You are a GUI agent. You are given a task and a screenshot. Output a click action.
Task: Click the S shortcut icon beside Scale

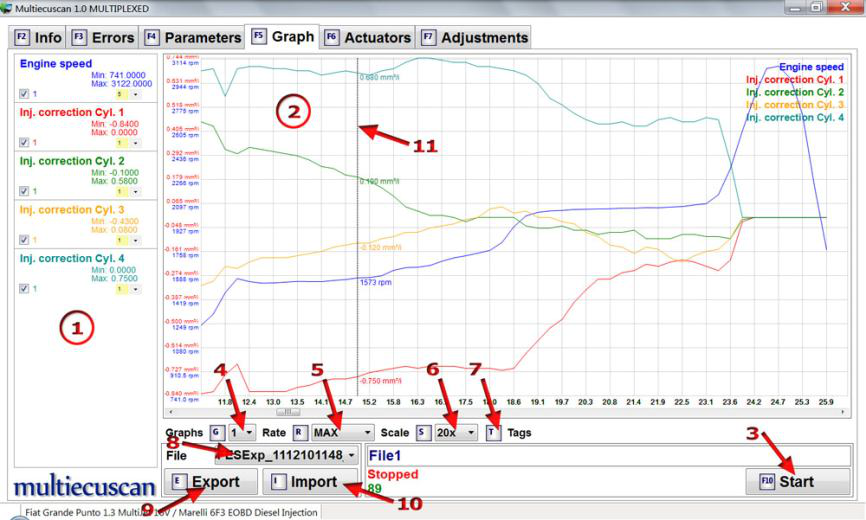tap(423, 433)
